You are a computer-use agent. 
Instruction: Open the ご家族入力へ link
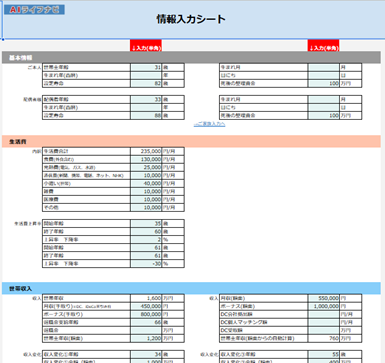(210, 124)
